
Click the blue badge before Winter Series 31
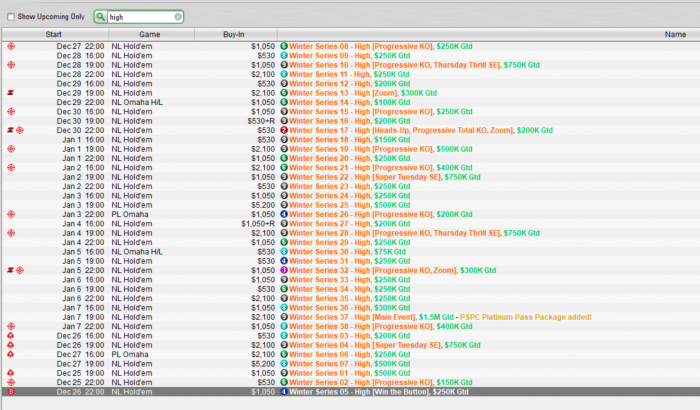[283, 261]
